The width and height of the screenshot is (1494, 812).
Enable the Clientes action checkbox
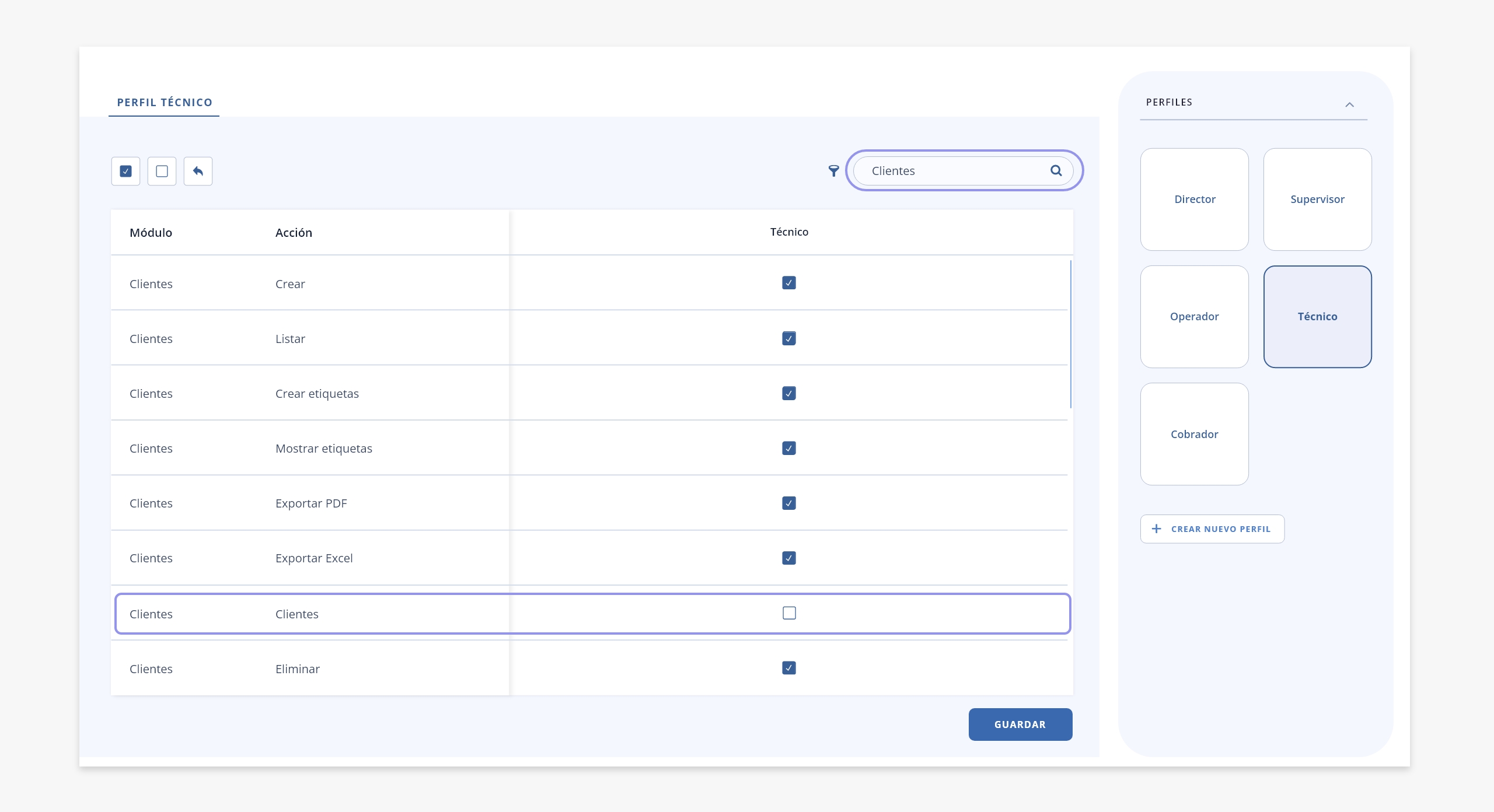tap(789, 613)
